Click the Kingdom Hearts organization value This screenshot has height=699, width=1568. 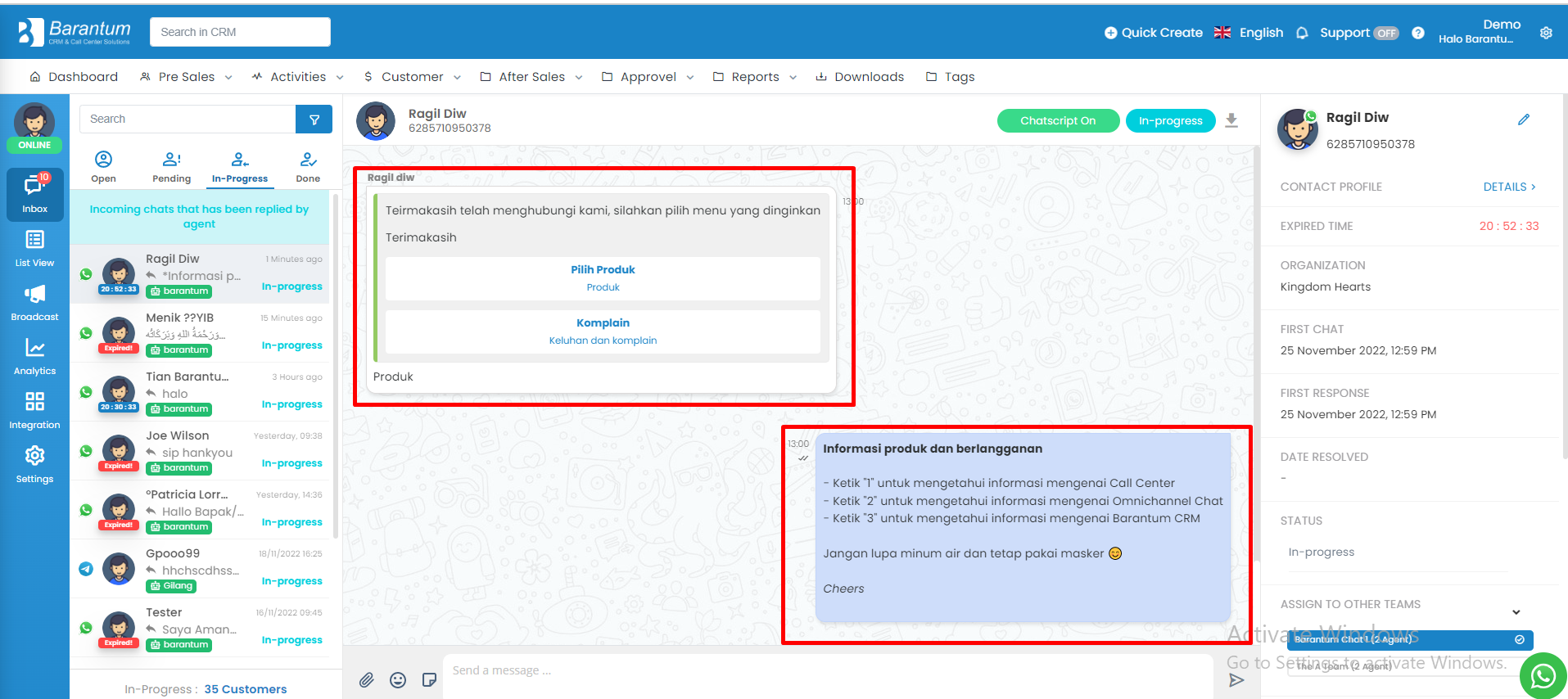(x=1325, y=287)
